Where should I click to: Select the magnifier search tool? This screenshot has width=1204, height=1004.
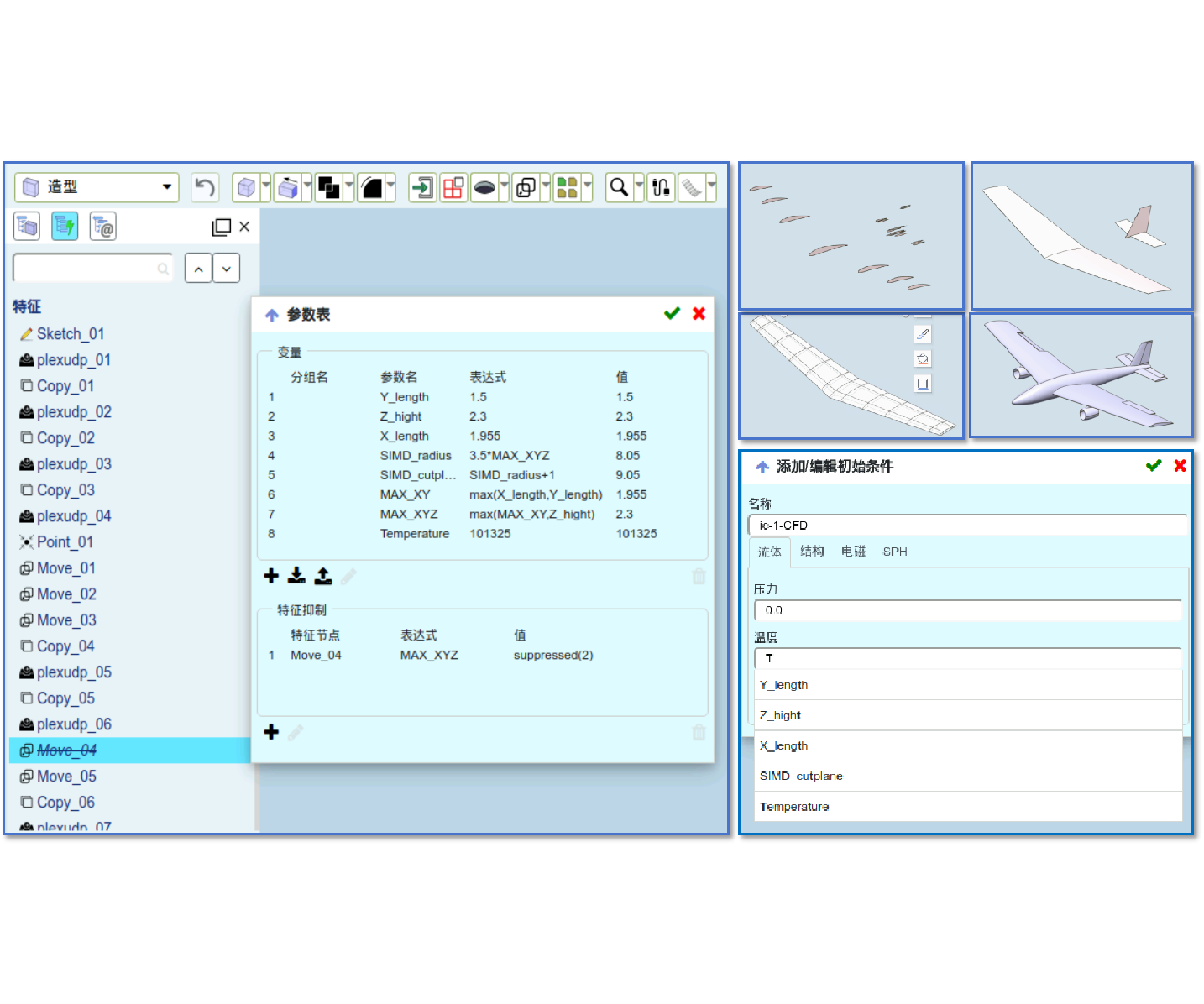(619, 187)
